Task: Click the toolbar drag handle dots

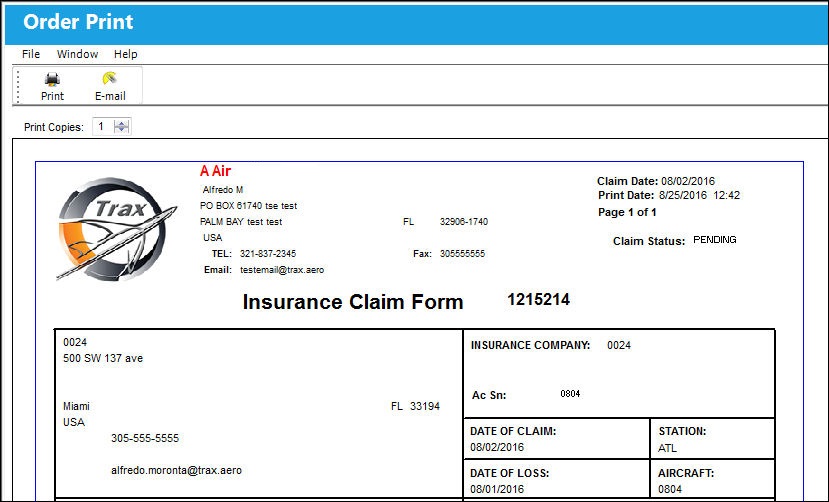Action: [18, 86]
